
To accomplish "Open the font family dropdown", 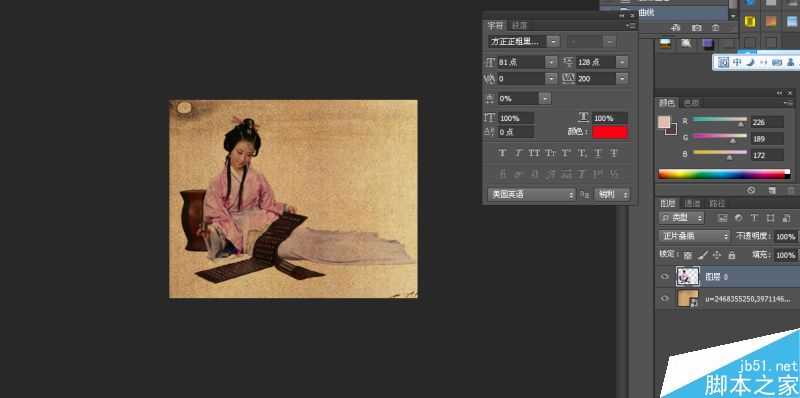I will click(x=554, y=41).
